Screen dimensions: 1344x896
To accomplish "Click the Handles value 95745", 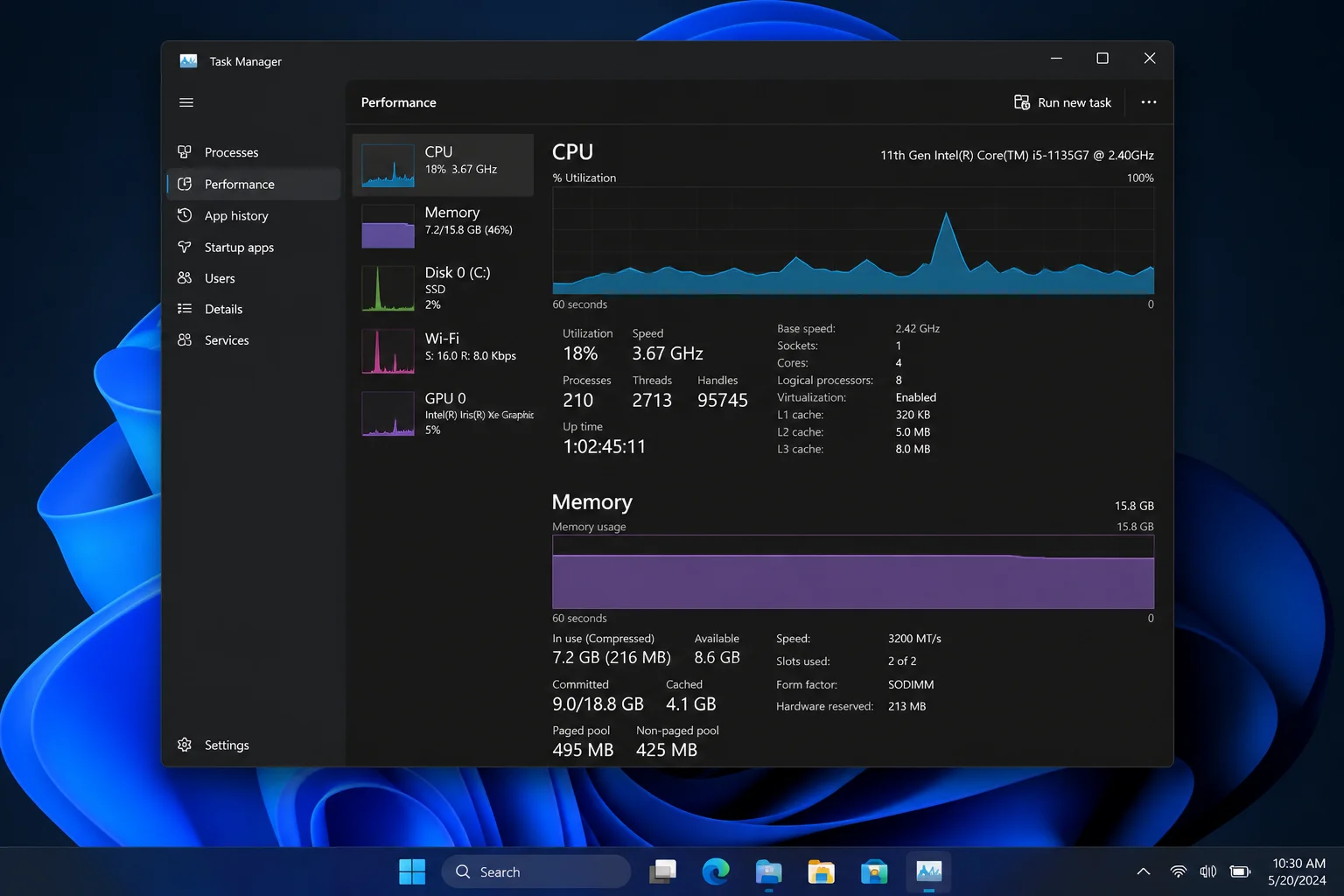I will [x=723, y=400].
